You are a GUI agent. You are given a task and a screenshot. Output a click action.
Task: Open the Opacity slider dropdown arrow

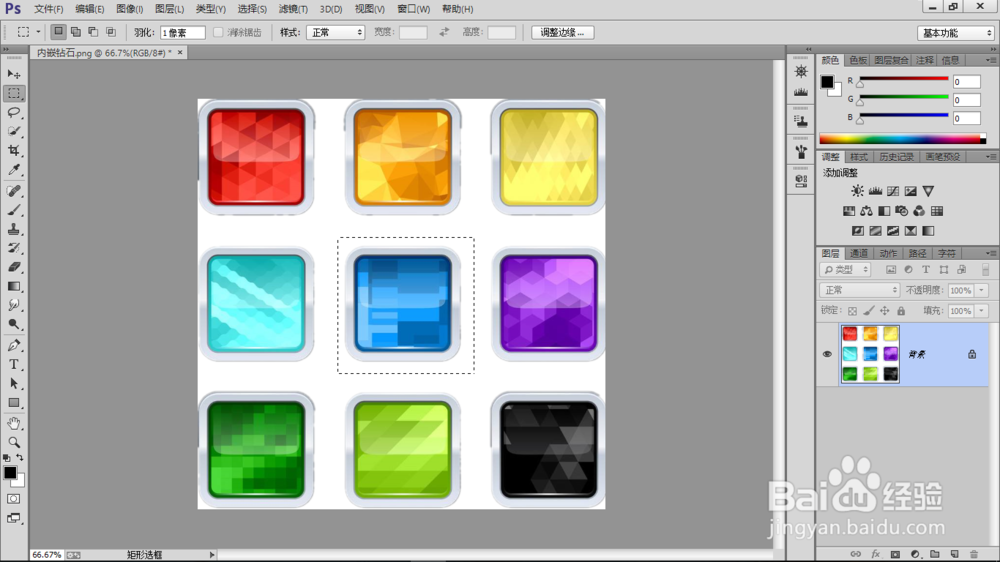pos(982,290)
